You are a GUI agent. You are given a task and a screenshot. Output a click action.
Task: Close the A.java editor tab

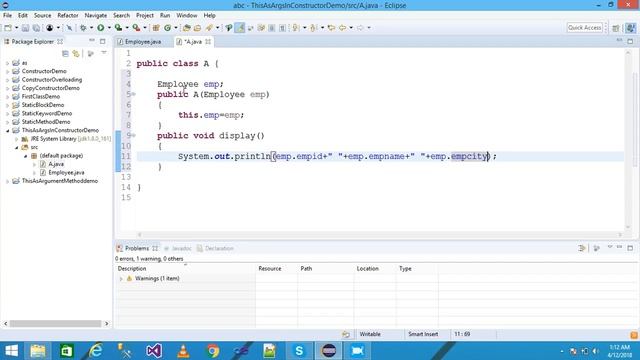click(x=208, y=42)
